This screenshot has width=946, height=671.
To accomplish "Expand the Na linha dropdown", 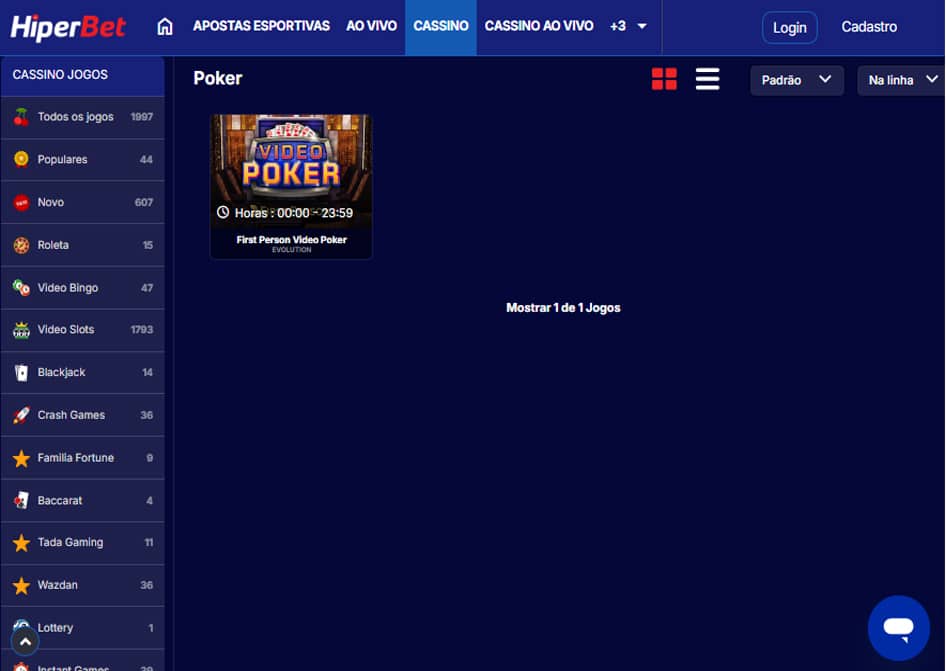I will click(899, 80).
